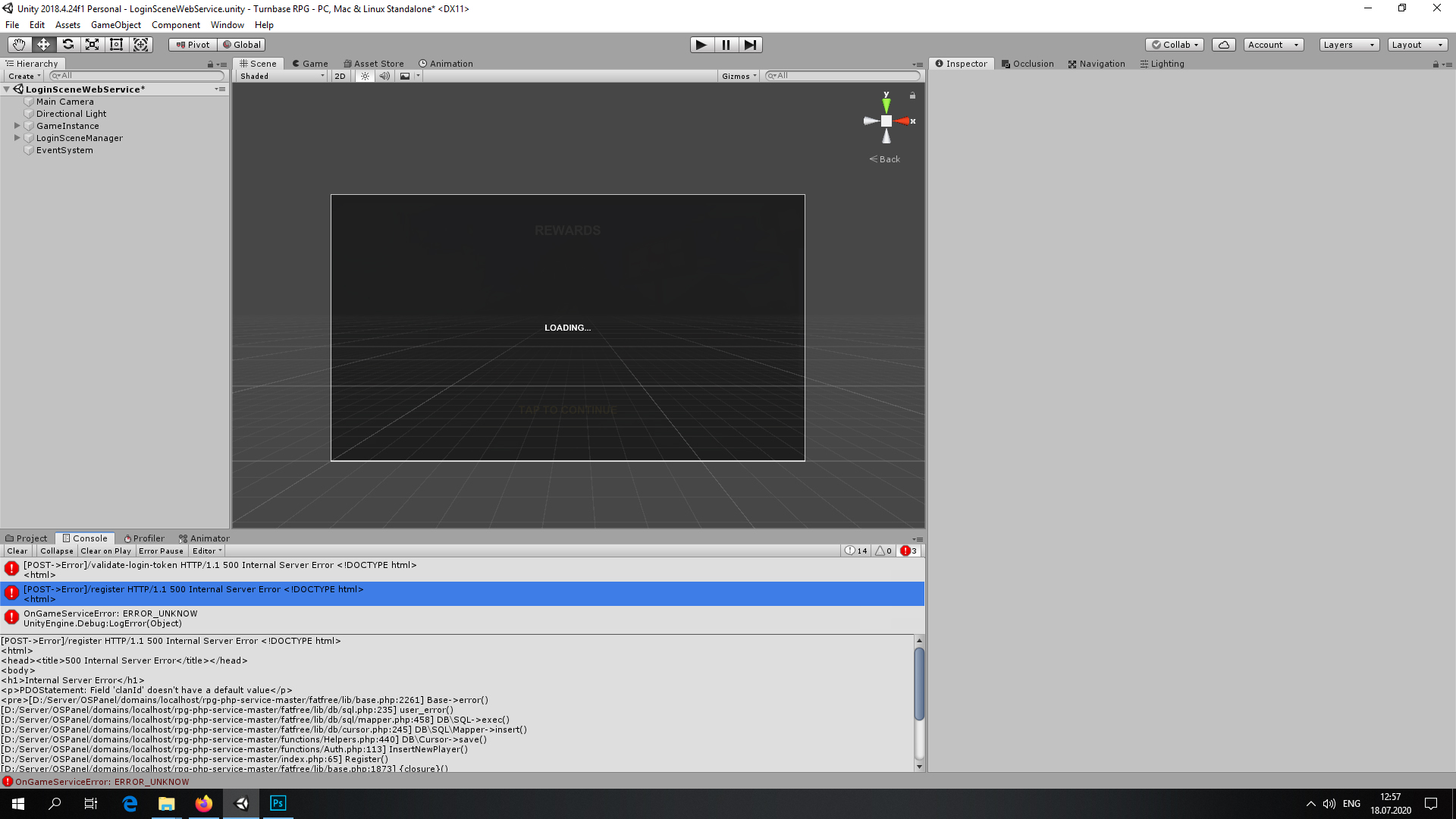This screenshot has width=1456, height=819.
Task: Select the Rect Transform tool
Action: click(x=117, y=44)
